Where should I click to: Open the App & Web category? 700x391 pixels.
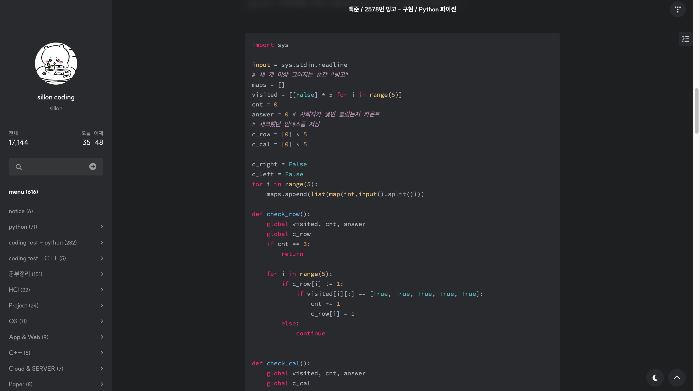click(x=29, y=337)
